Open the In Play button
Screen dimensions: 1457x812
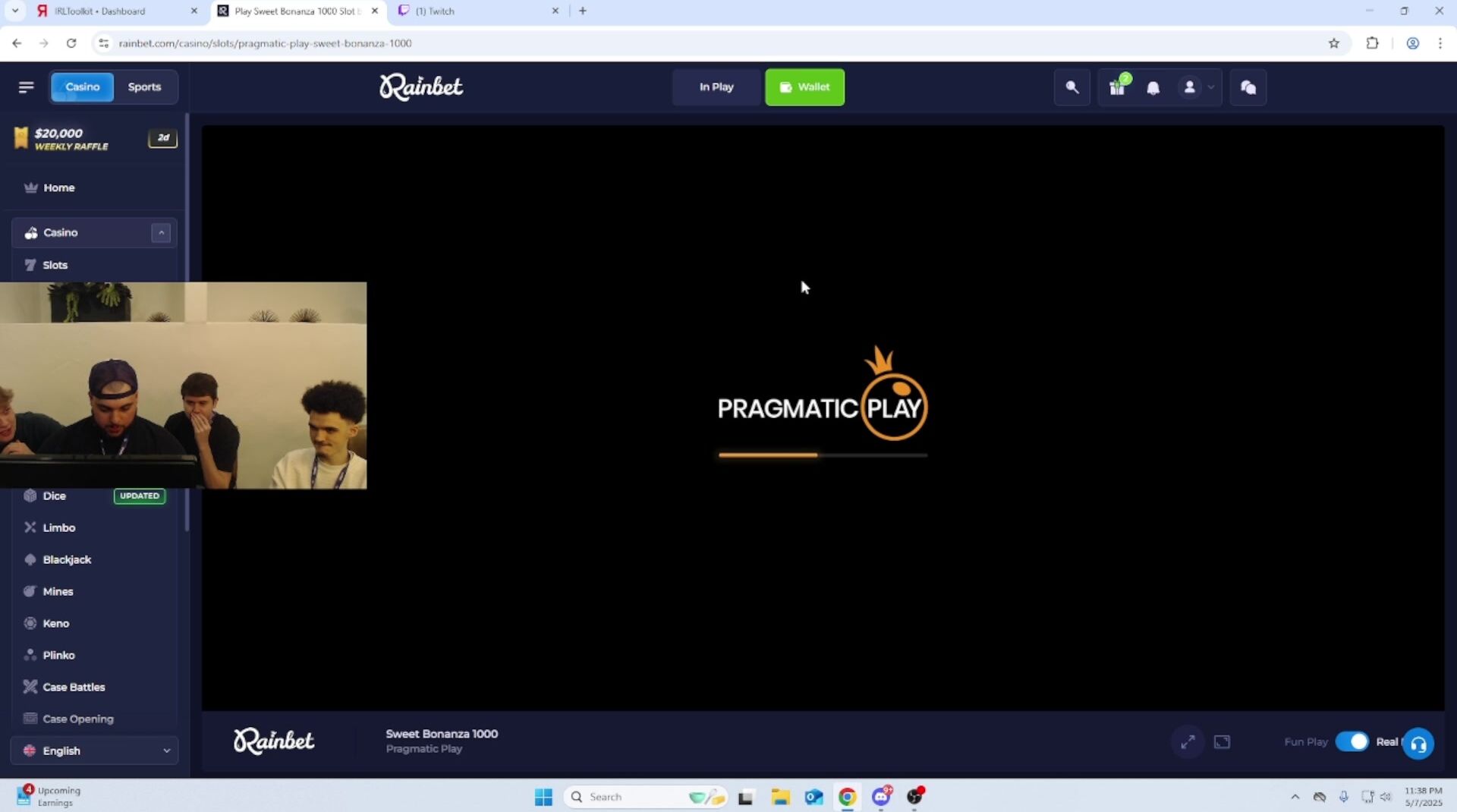[x=716, y=87]
